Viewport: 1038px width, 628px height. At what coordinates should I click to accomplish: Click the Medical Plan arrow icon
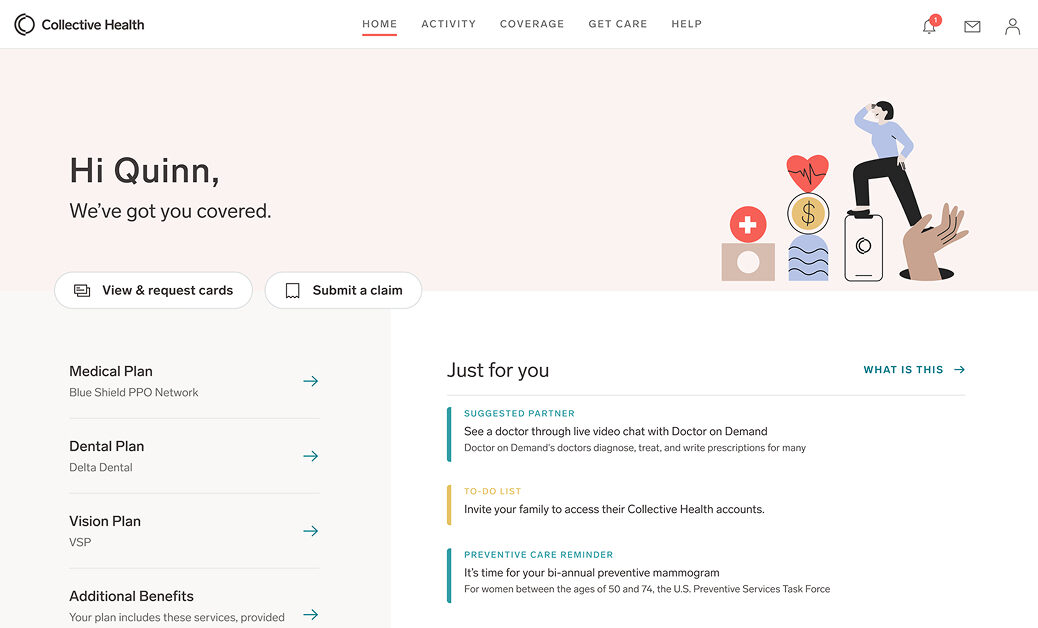pyautogui.click(x=311, y=381)
